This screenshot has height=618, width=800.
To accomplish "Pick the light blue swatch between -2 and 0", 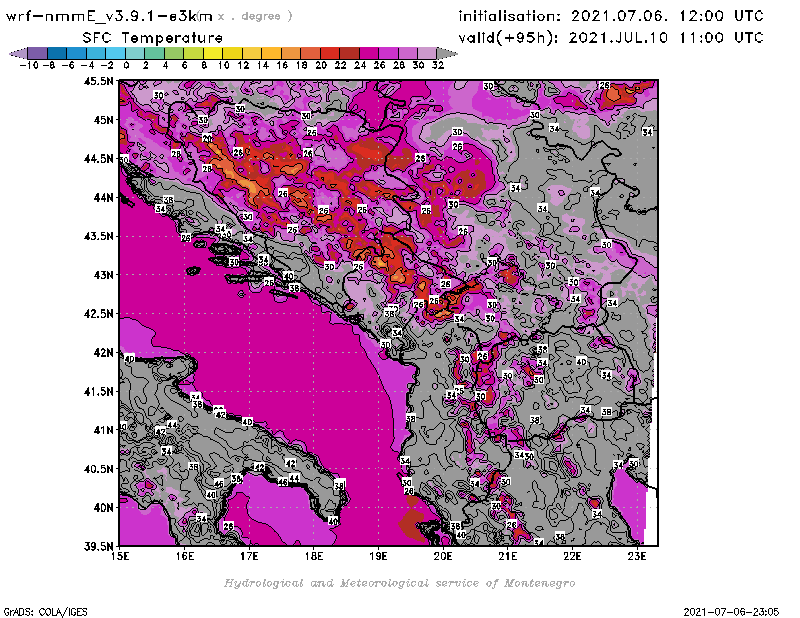I will (116, 53).
